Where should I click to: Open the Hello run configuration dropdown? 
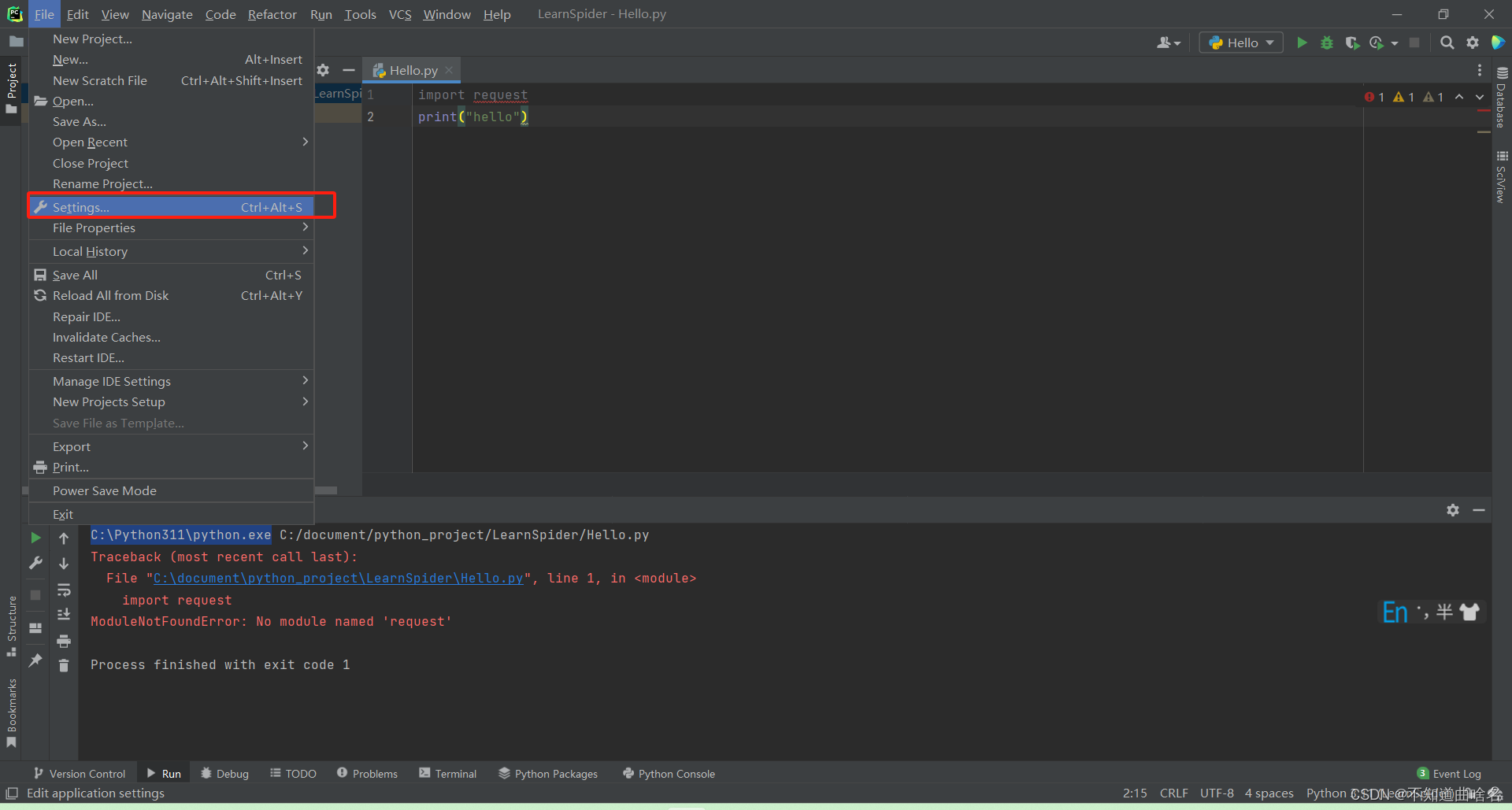coord(1241,43)
